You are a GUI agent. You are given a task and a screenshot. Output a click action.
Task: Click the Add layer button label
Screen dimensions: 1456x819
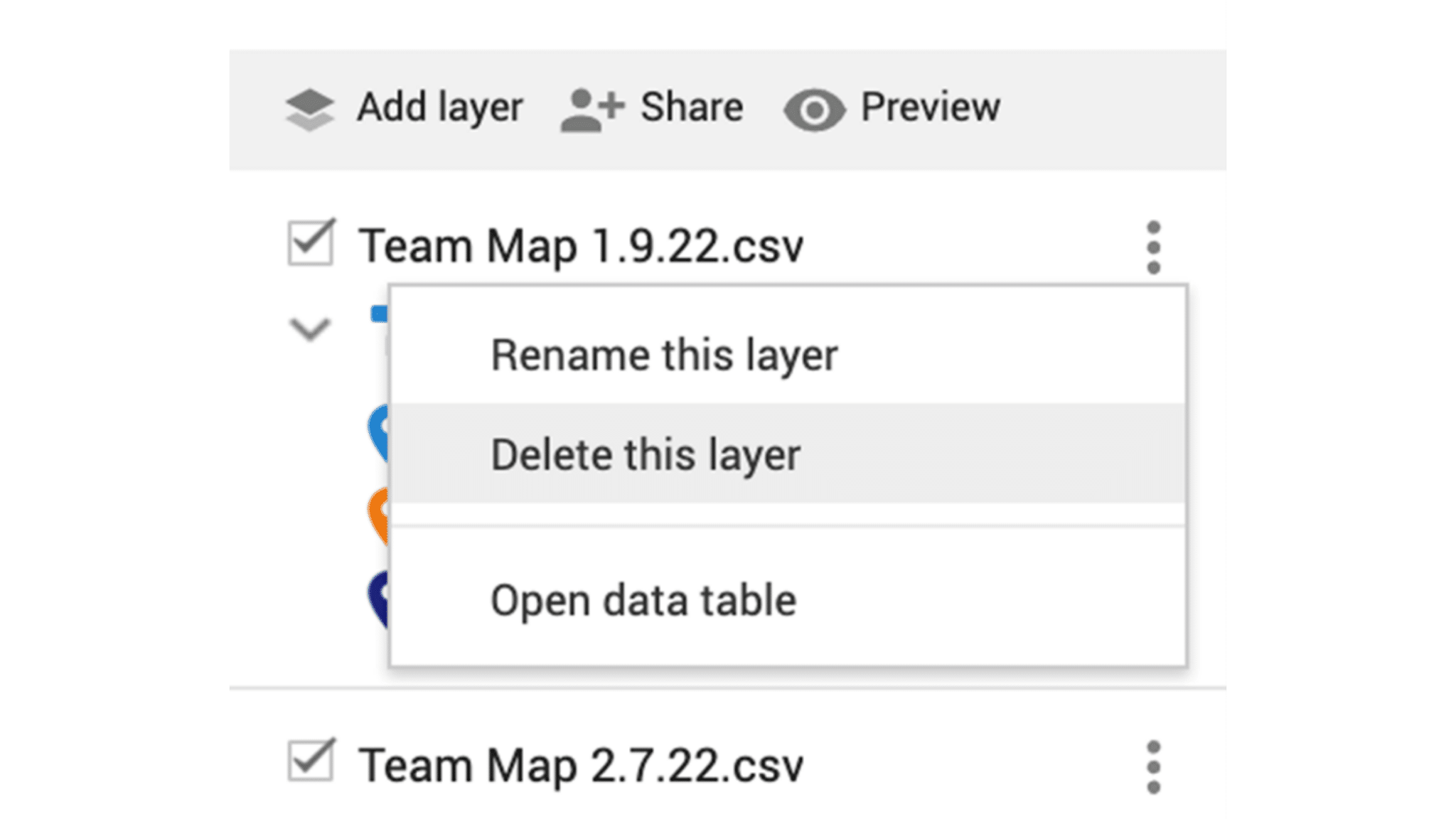pyautogui.click(x=439, y=107)
